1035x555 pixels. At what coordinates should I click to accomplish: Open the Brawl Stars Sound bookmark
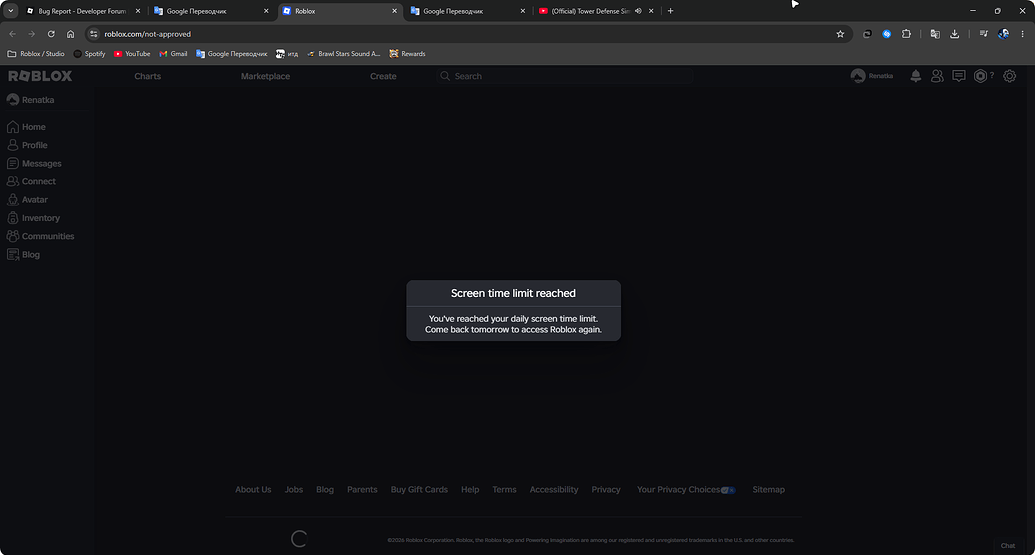click(343, 53)
